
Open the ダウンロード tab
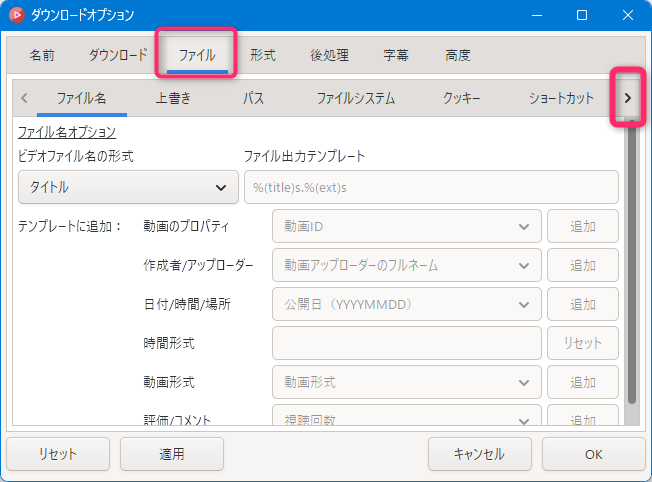pyautogui.click(x=118, y=56)
